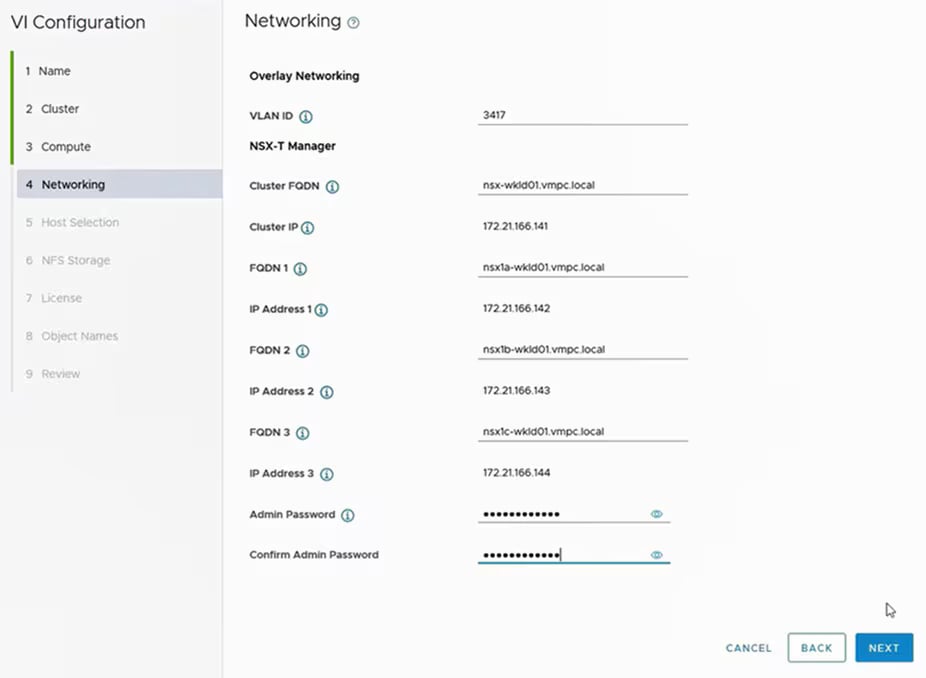Image resolution: width=926 pixels, height=678 pixels.
Task: Click the BACK button
Action: [816, 648]
